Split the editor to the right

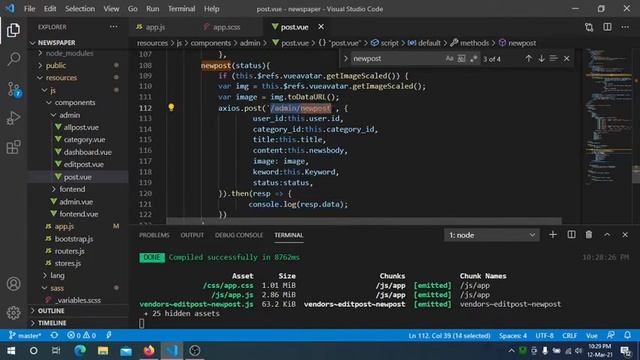(607, 27)
